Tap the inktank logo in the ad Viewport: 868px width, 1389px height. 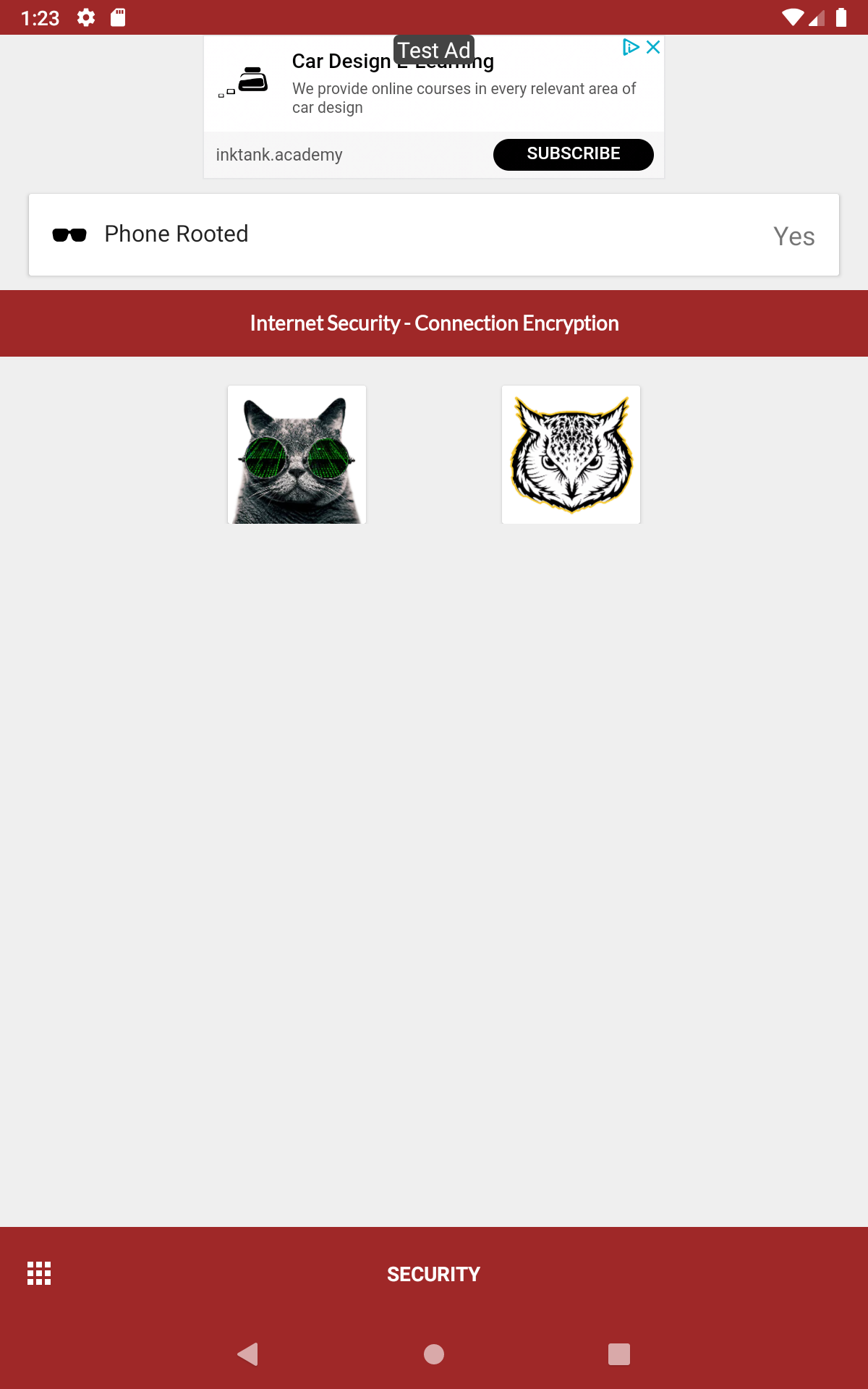coord(244,81)
